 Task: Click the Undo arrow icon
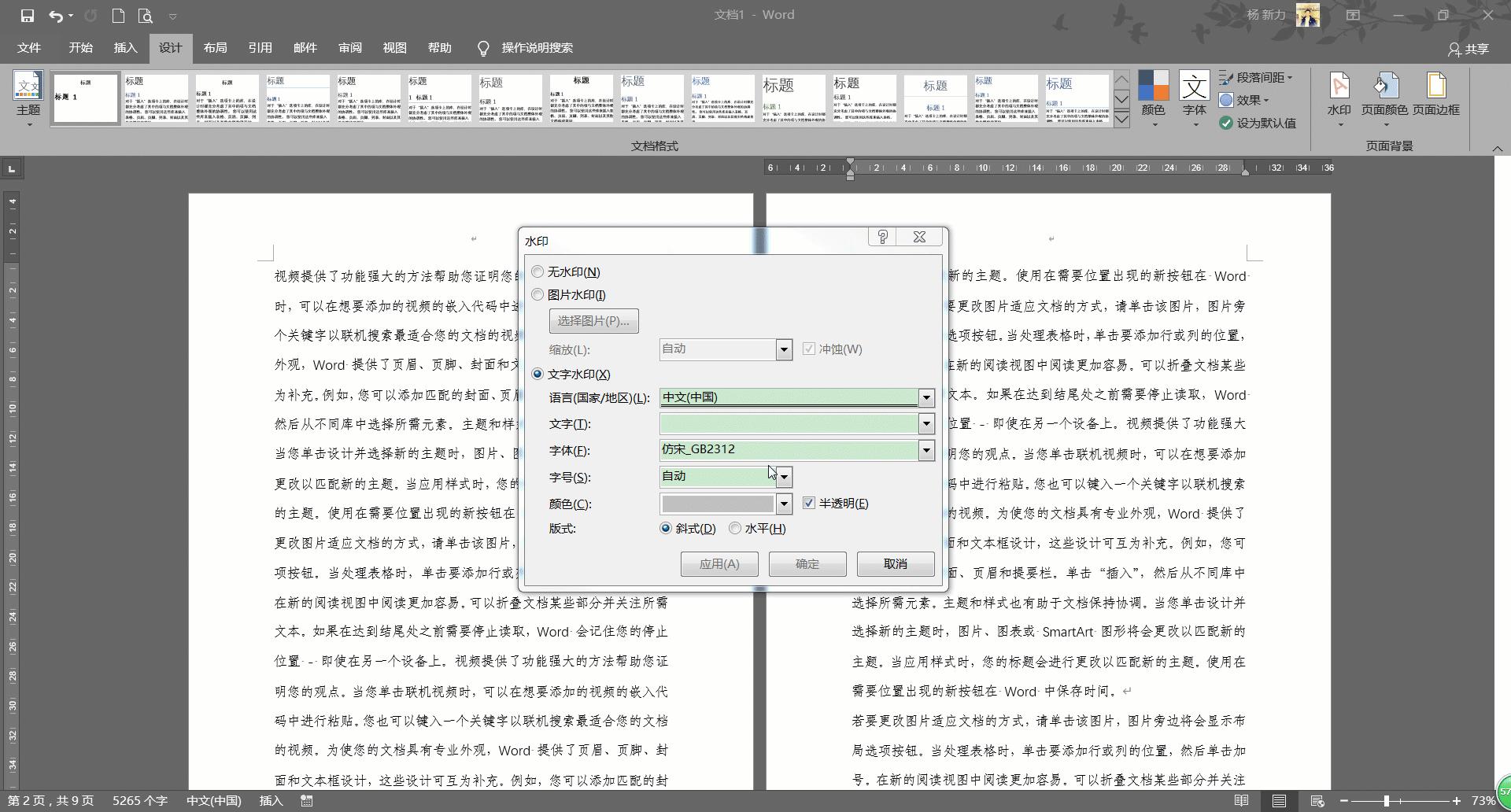[x=56, y=15]
